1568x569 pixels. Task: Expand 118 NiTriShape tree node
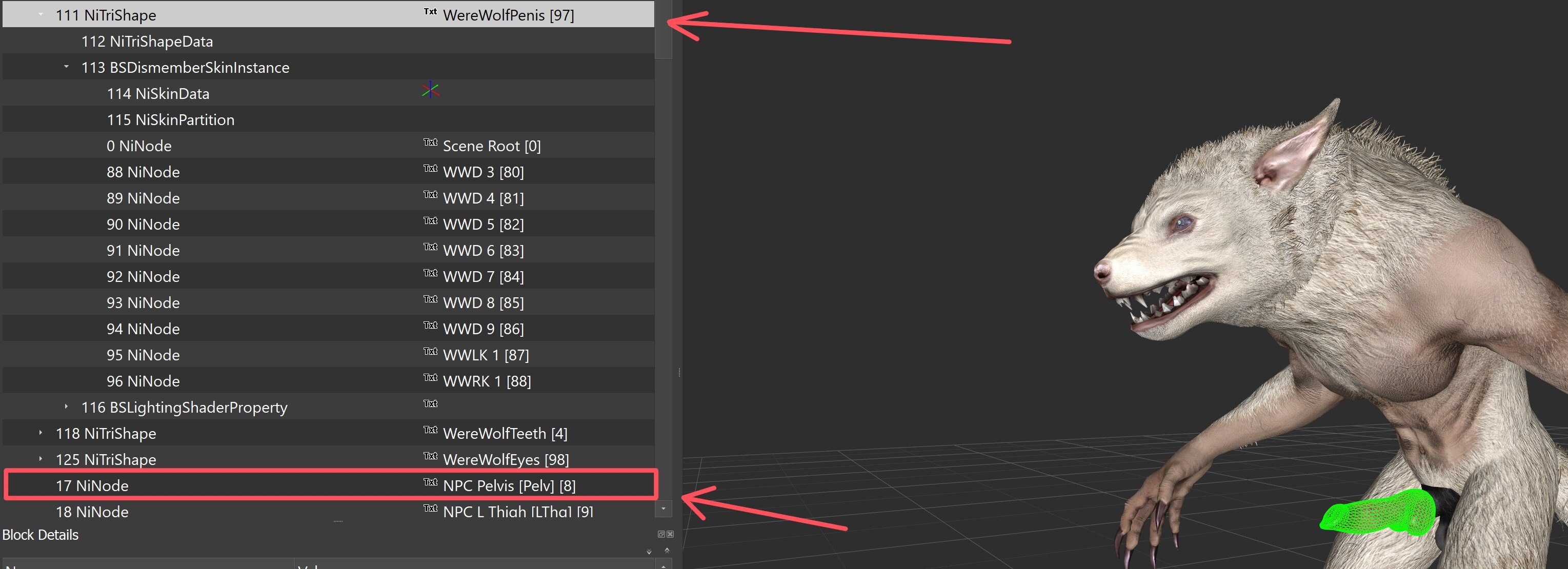coord(41,433)
